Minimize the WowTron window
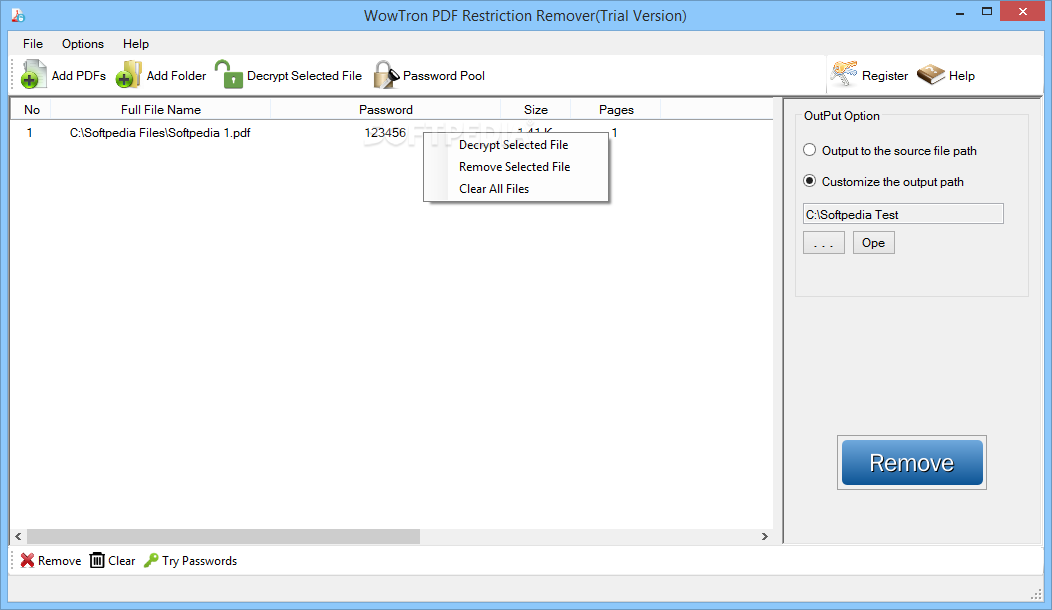Viewport: 1052px width, 610px height. (x=960, y=13)
